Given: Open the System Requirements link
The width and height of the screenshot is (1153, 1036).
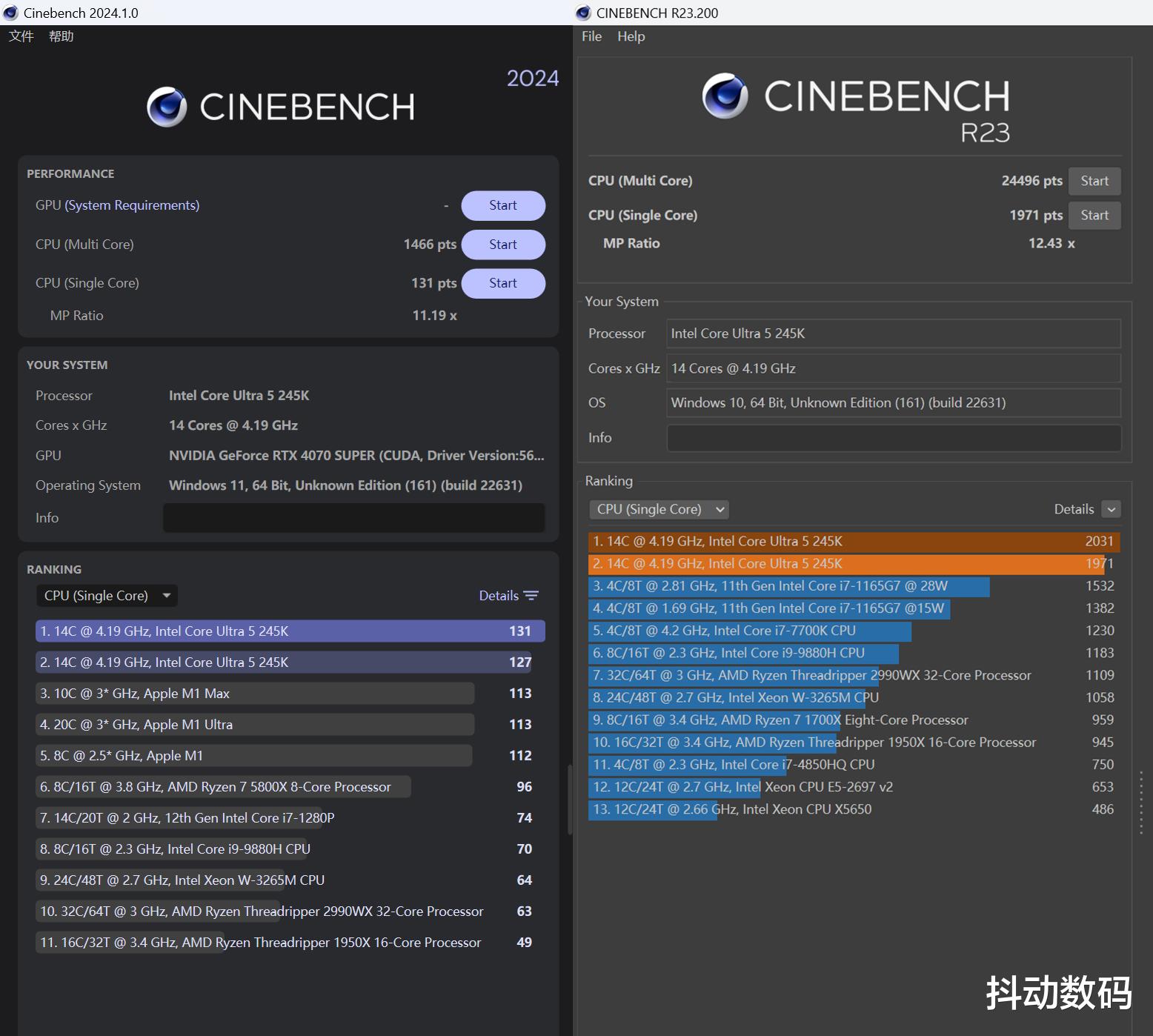Looking at the screenshot, I should click(132, 205).
